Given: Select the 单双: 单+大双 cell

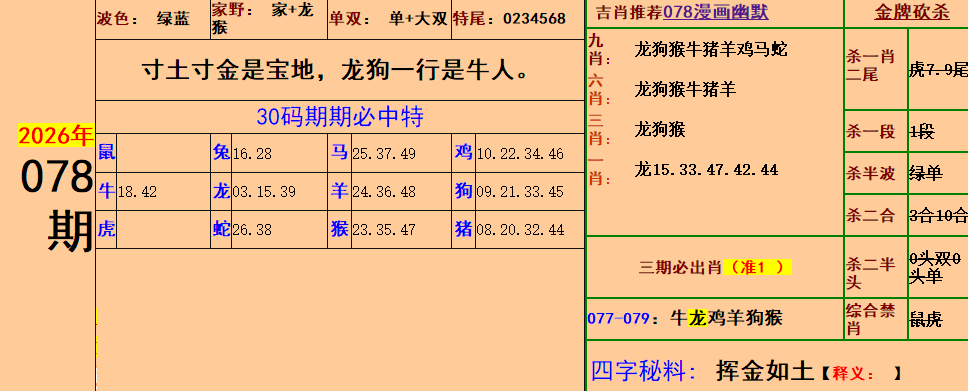Looking at the screenshot, I should (x=389, y=20).
